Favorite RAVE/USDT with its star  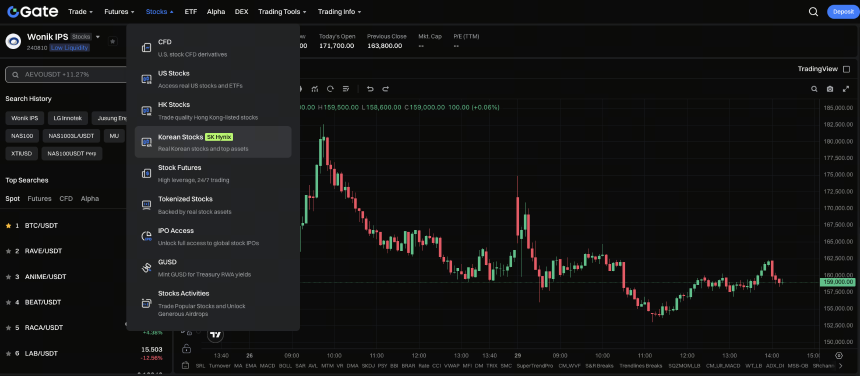point(8,251)
